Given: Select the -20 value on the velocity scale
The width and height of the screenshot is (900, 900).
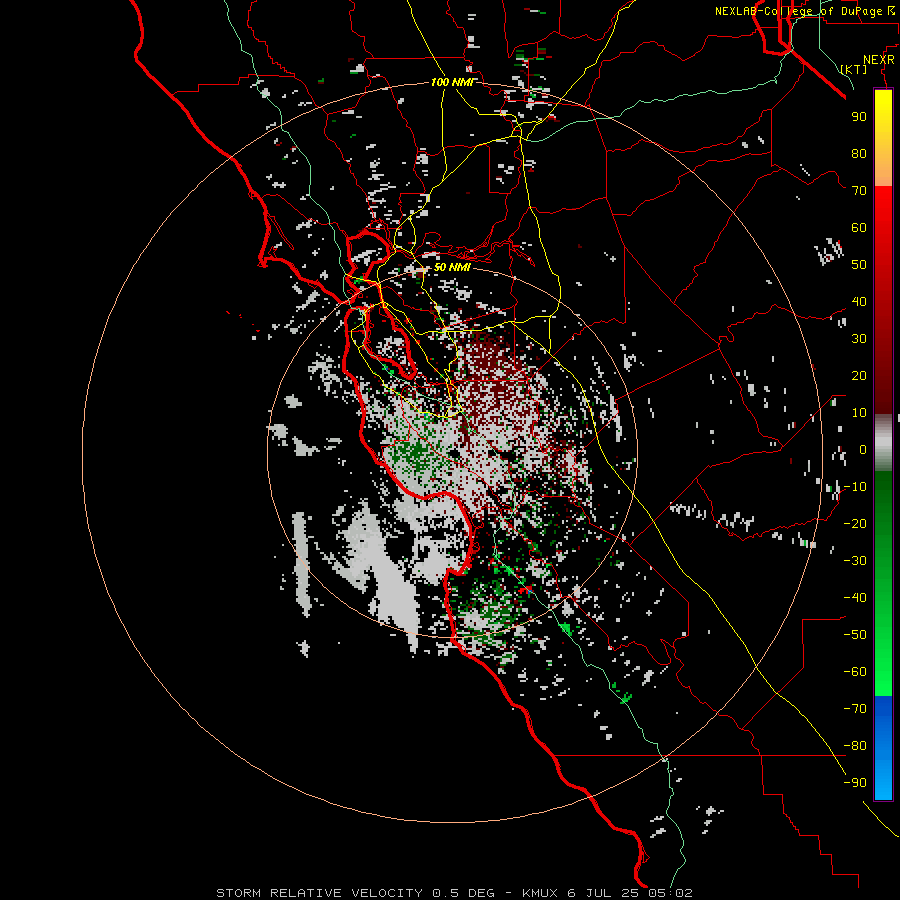Looking at the screenshot, I should [x=855, y=523].
